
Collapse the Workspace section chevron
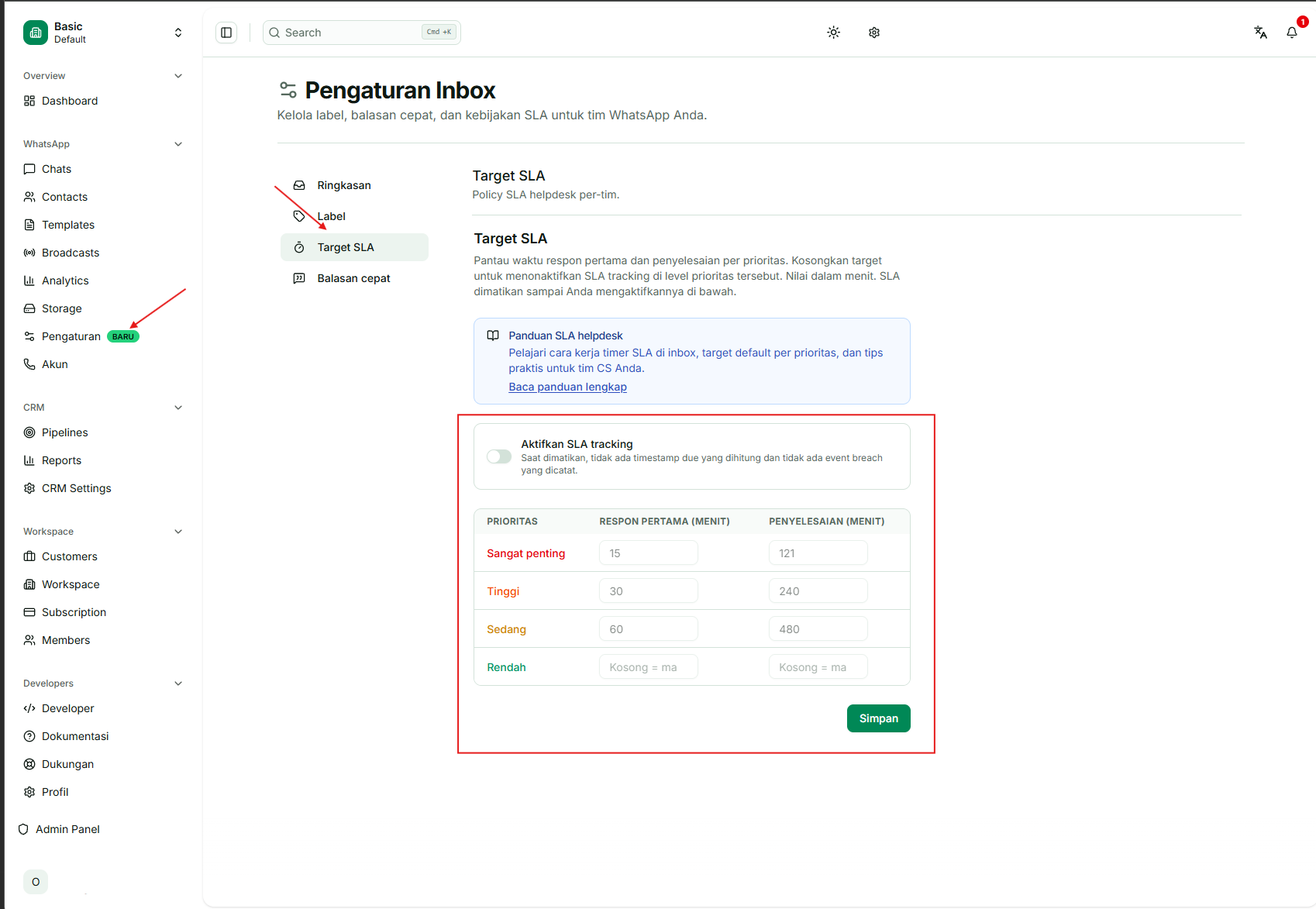tap(178, 532)
